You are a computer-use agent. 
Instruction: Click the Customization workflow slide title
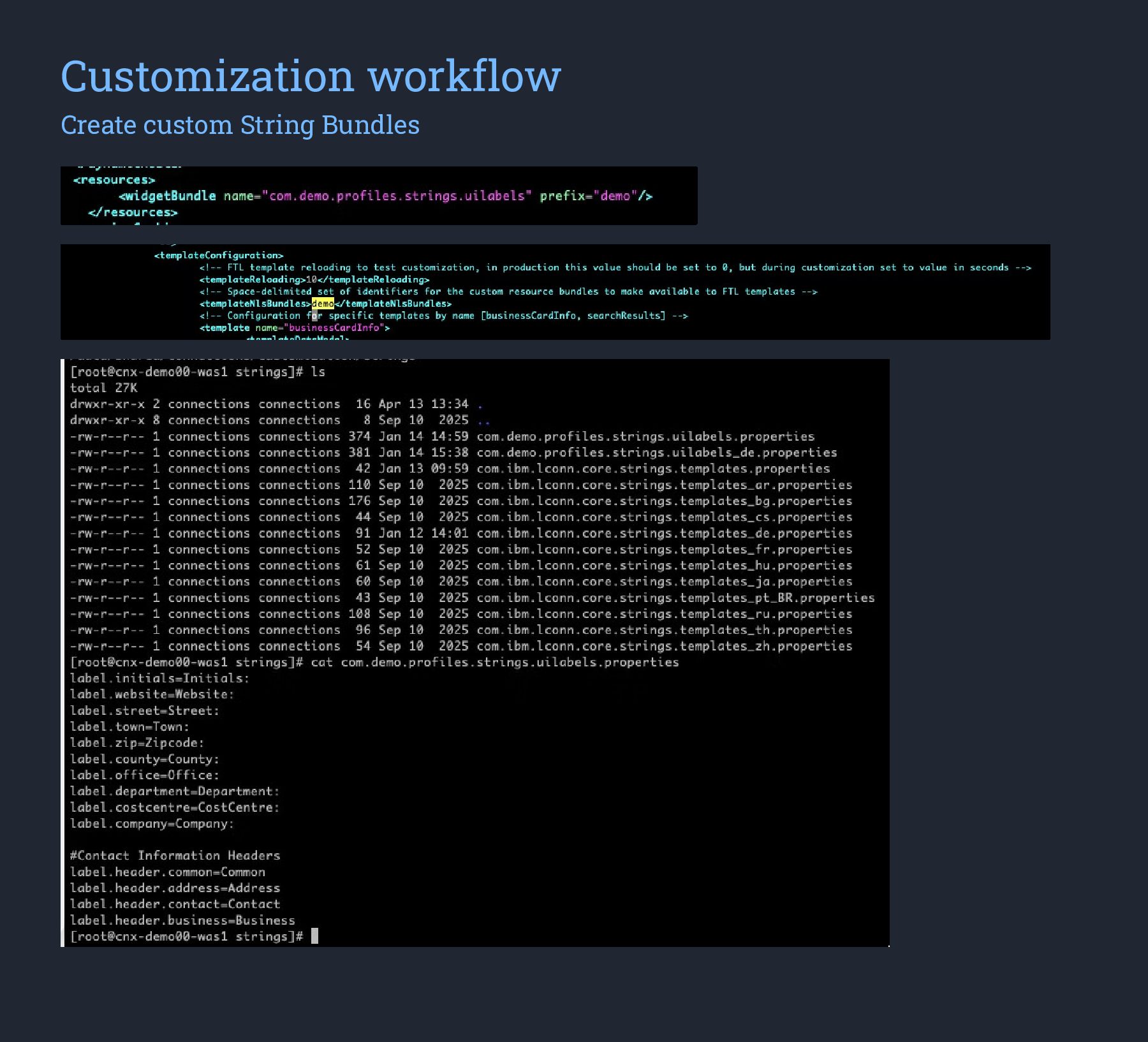click(x=311, y=76)
